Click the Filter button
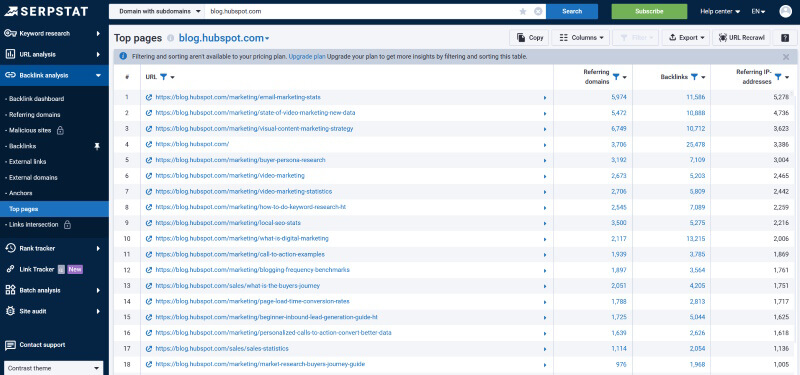The width and height of the screenshot is (800, 375). pyautogui.click(x=636, y=37)
